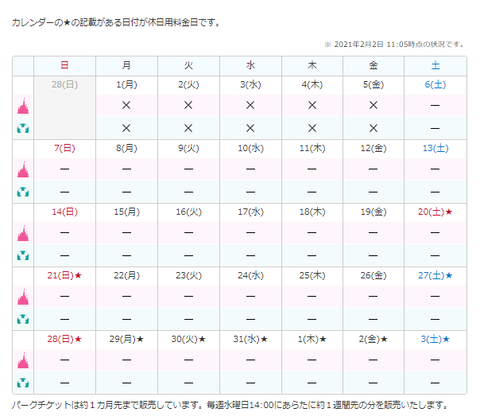Click the パークチケット sales notice text

pyautogui.click(x=230, y=405)
